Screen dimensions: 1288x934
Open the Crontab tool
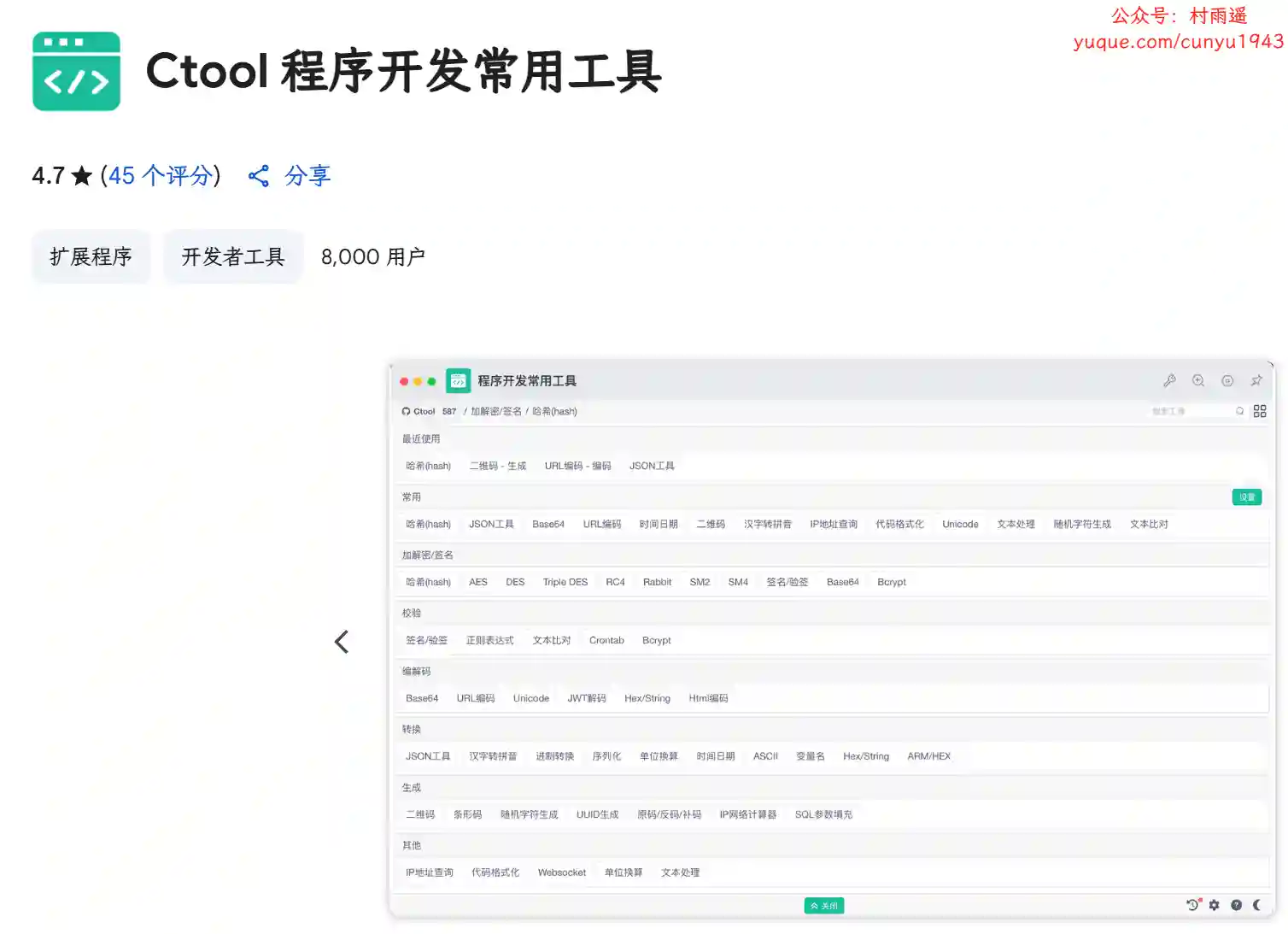tap(606, 640)
